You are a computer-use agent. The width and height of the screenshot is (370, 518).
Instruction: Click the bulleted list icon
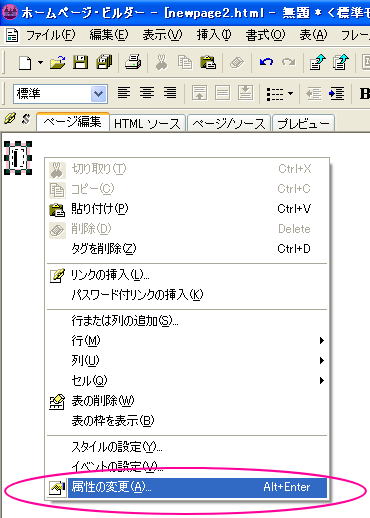(x=275, y=94)
